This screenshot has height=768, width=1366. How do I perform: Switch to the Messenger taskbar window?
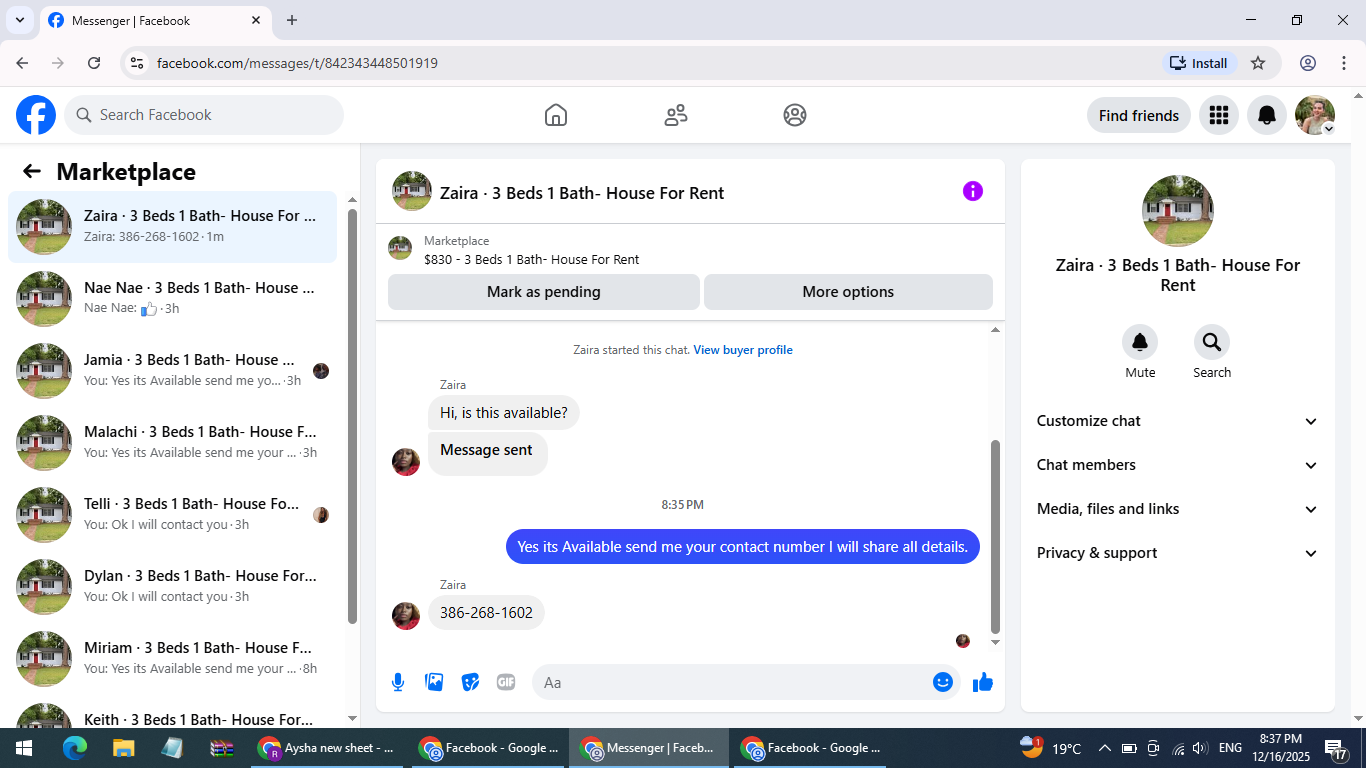coord(649,748)
